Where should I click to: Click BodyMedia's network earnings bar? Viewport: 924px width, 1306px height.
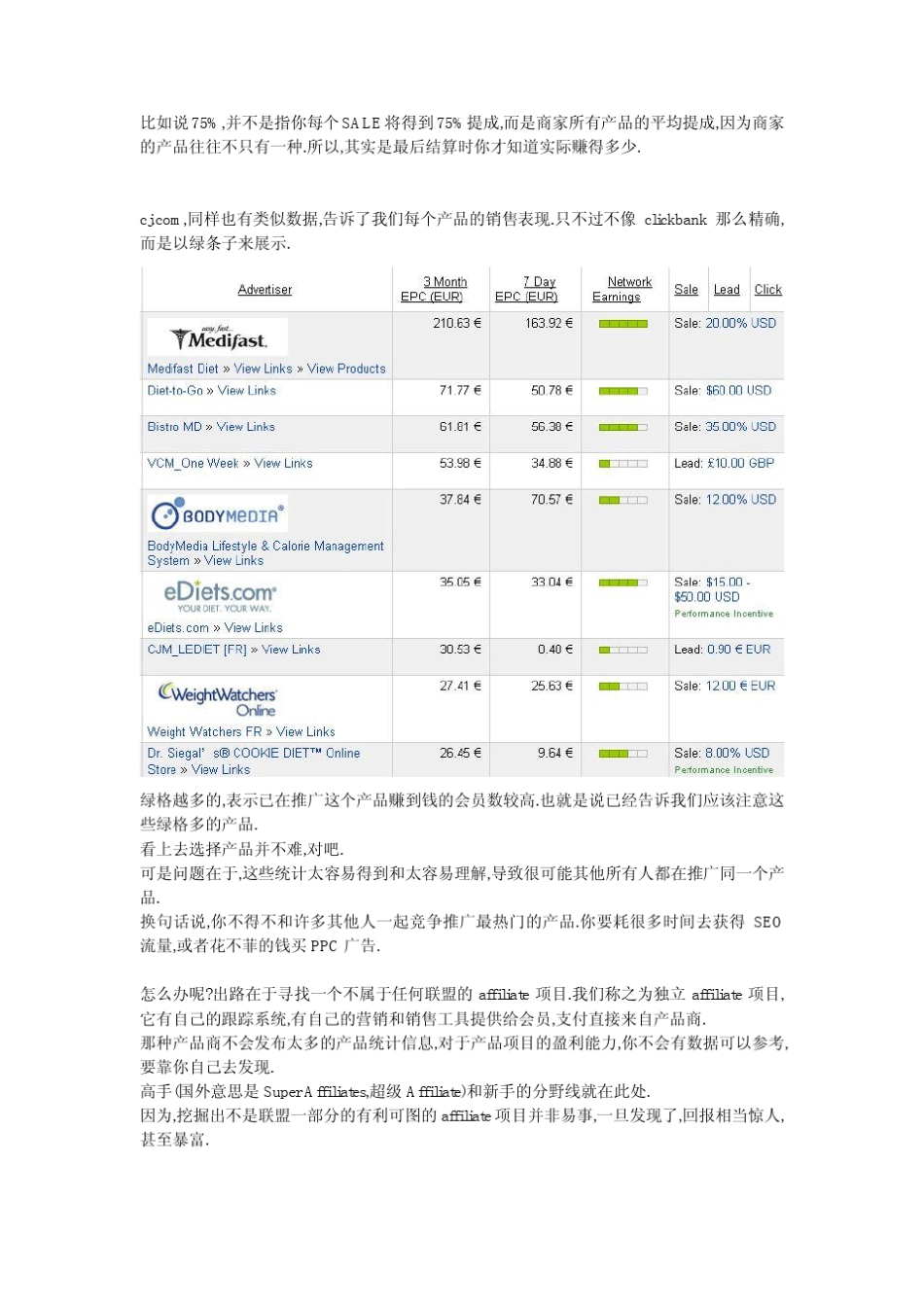(623, 500)
